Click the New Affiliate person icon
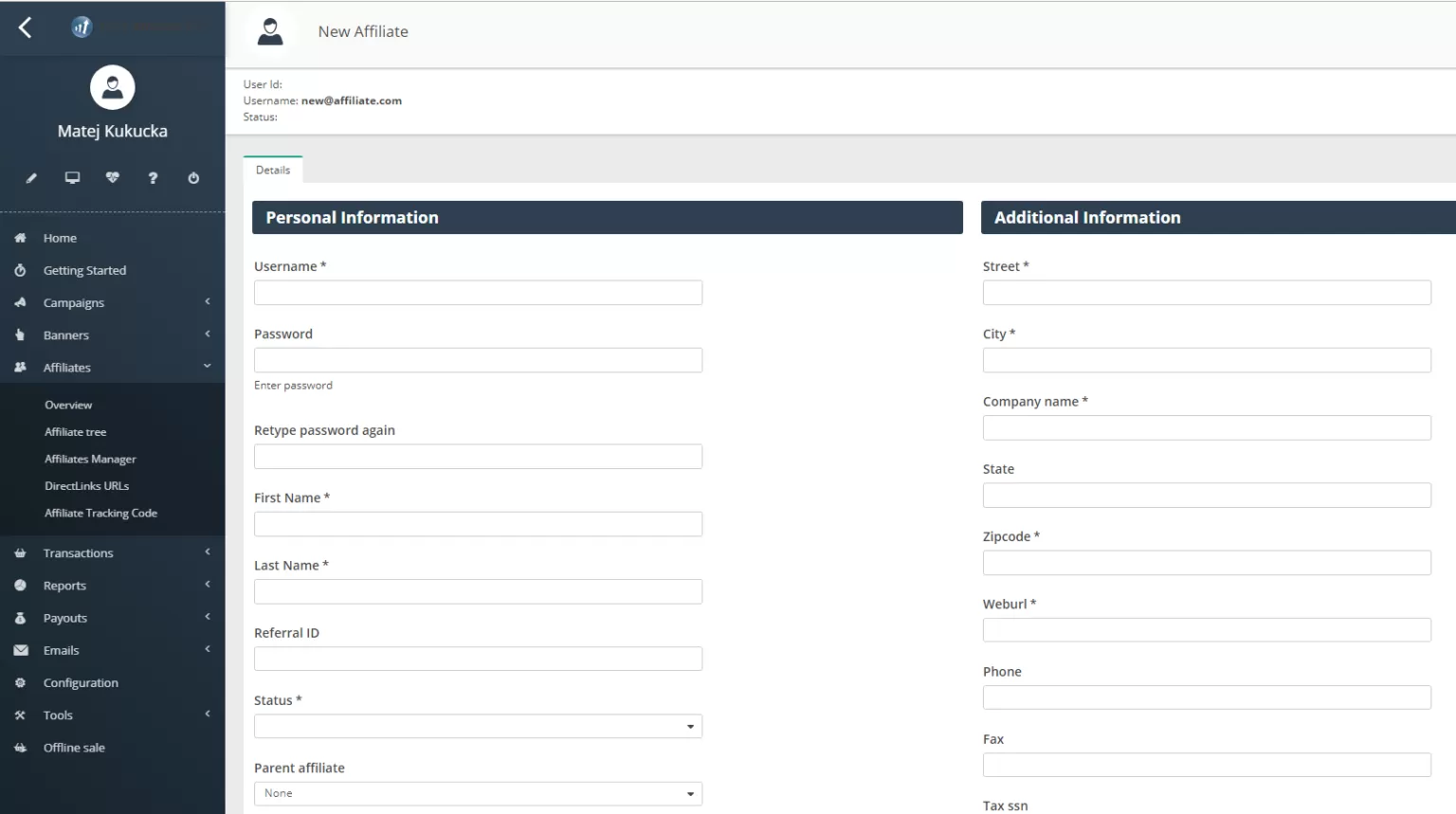Viewport: 1456px width, 814px height. point(271,29)
